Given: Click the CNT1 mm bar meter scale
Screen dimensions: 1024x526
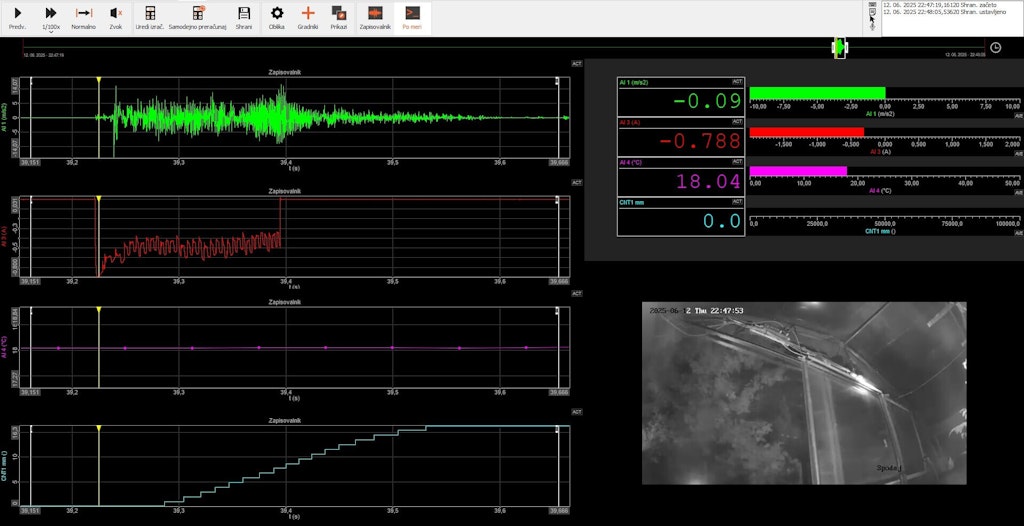Looking at the screenshot, I should (884, 220).
